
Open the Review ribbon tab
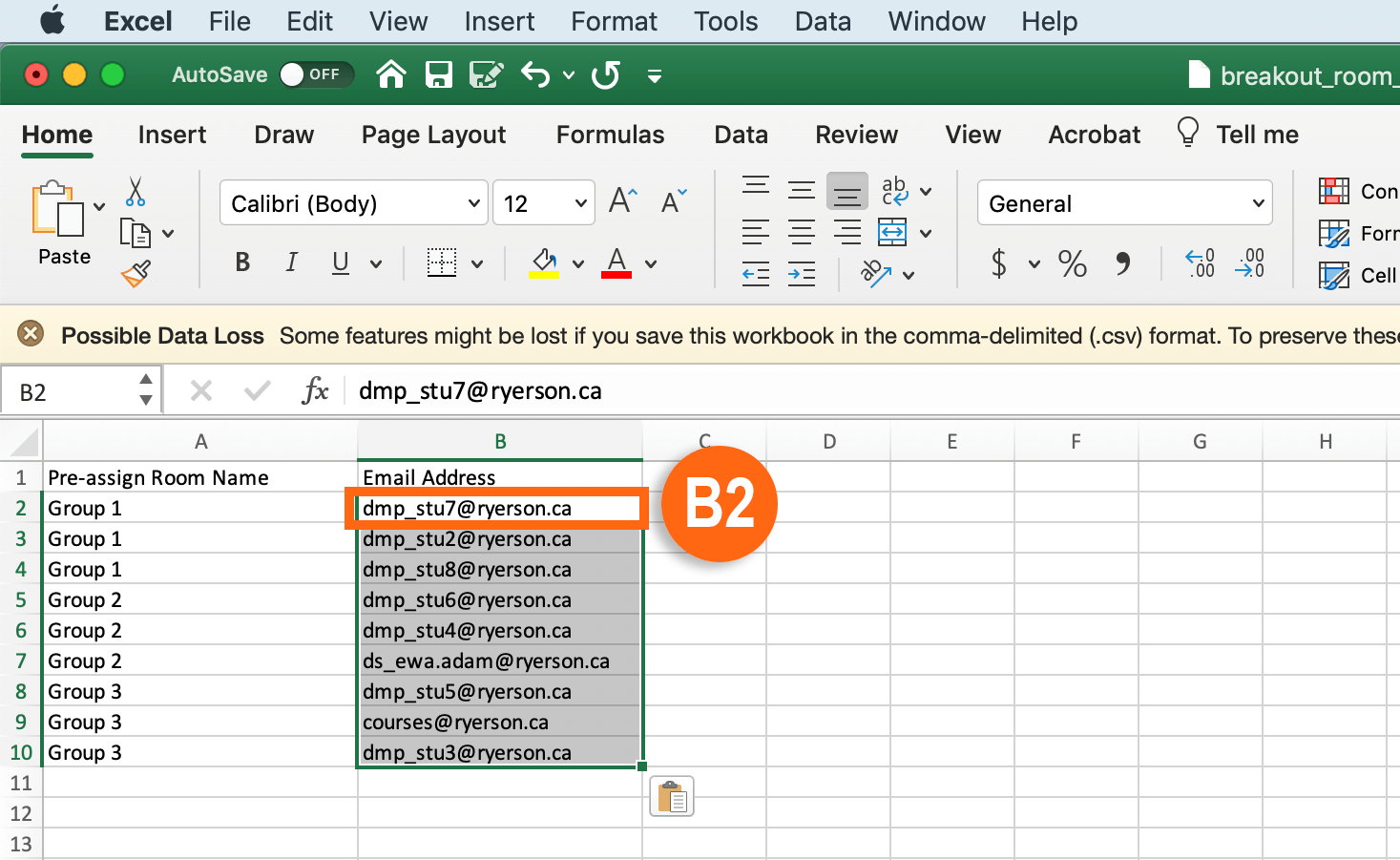click(x=856, y=135)
